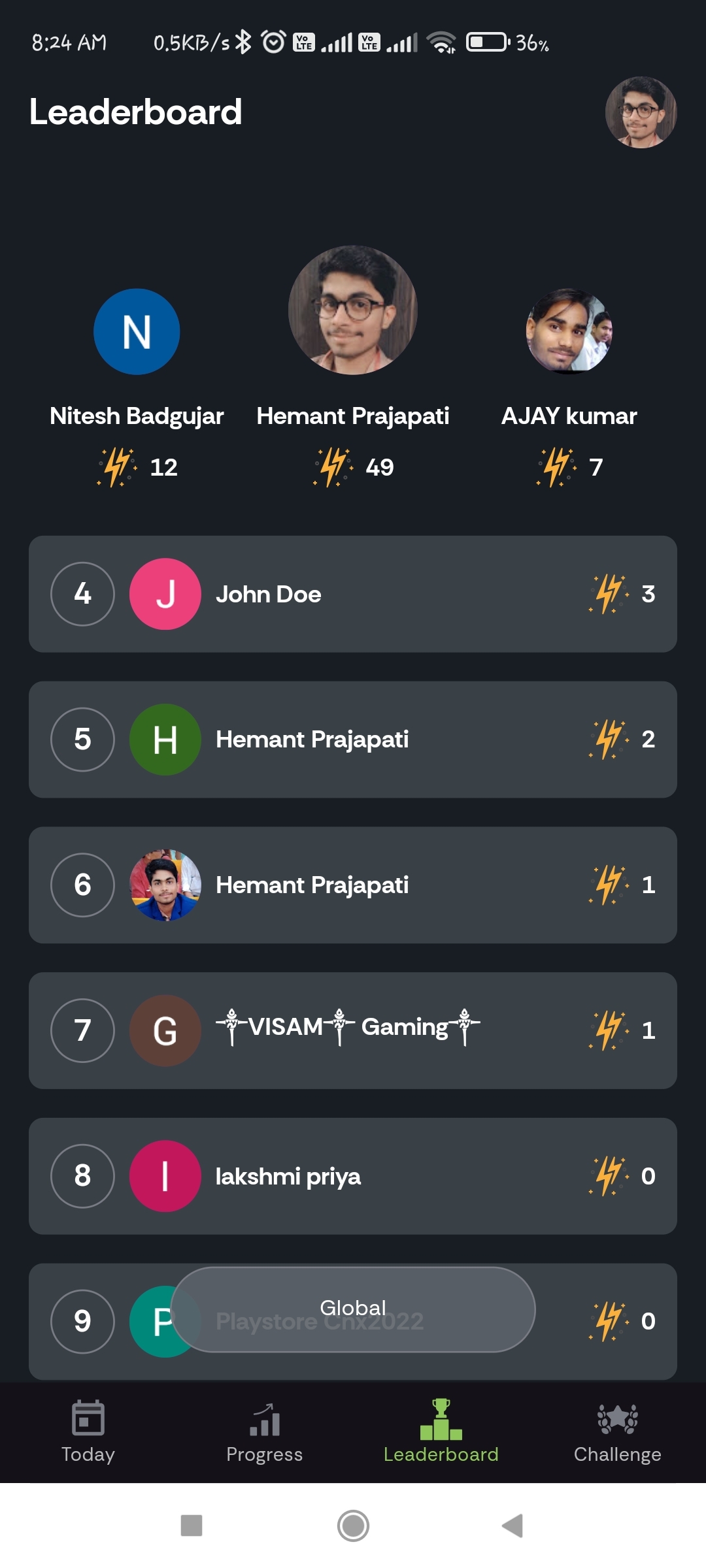
Task: Open rank 6 Hemant Prajapati's photo avatar
Action: [x=165, y=885]
